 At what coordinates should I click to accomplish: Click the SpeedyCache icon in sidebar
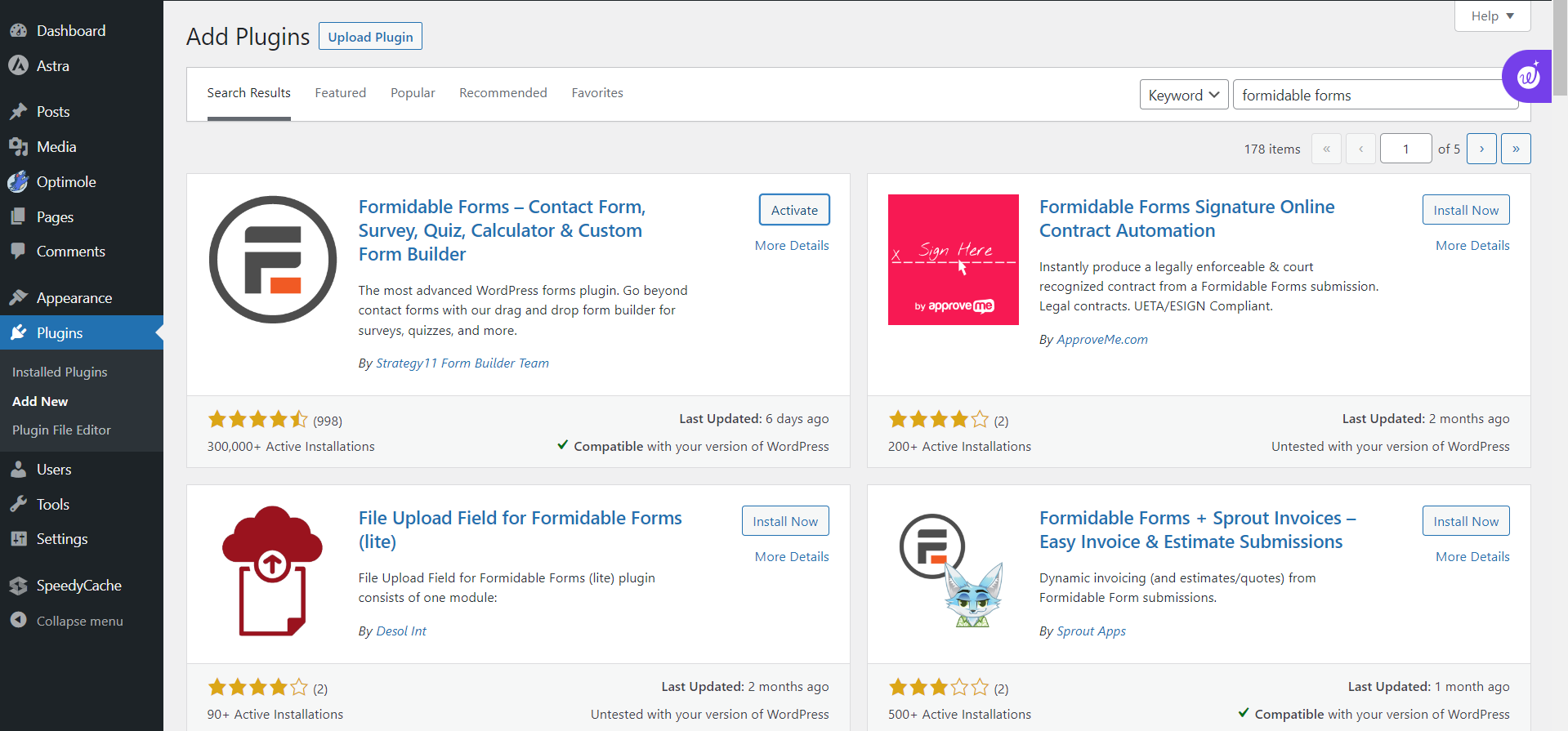(x=18, y=586)
